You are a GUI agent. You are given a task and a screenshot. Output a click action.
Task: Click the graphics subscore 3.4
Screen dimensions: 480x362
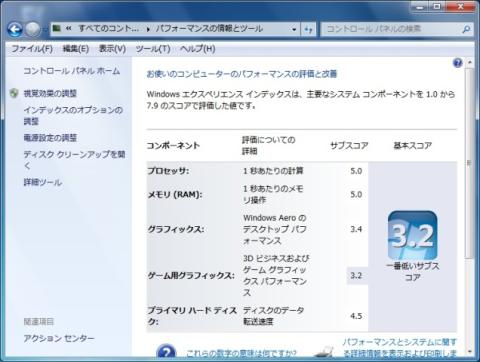[x=356, y=229]
